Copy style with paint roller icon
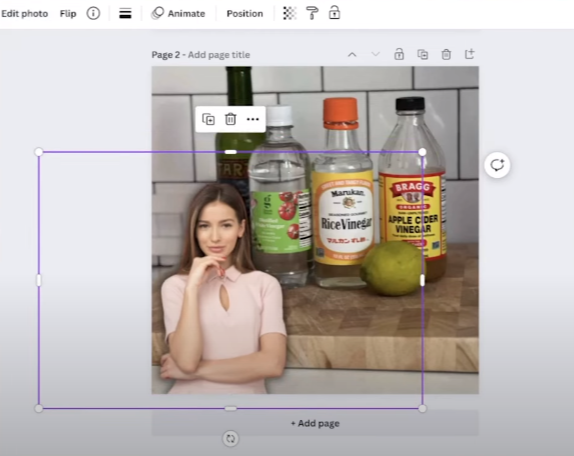 312,14
